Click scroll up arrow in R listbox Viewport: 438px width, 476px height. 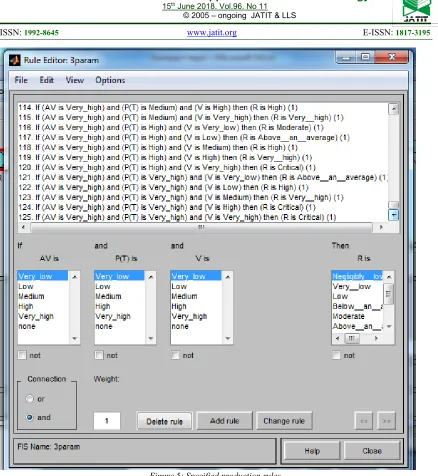[x=389, y=277]
